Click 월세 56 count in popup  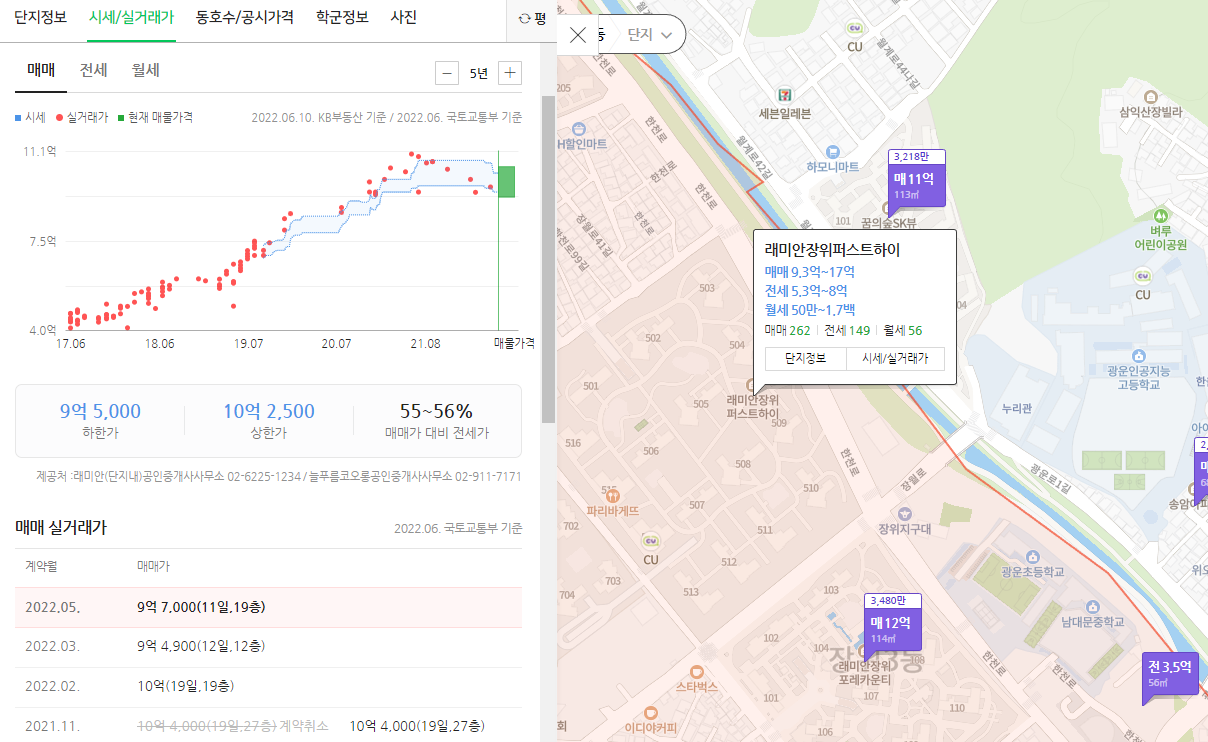coord(902,331)
